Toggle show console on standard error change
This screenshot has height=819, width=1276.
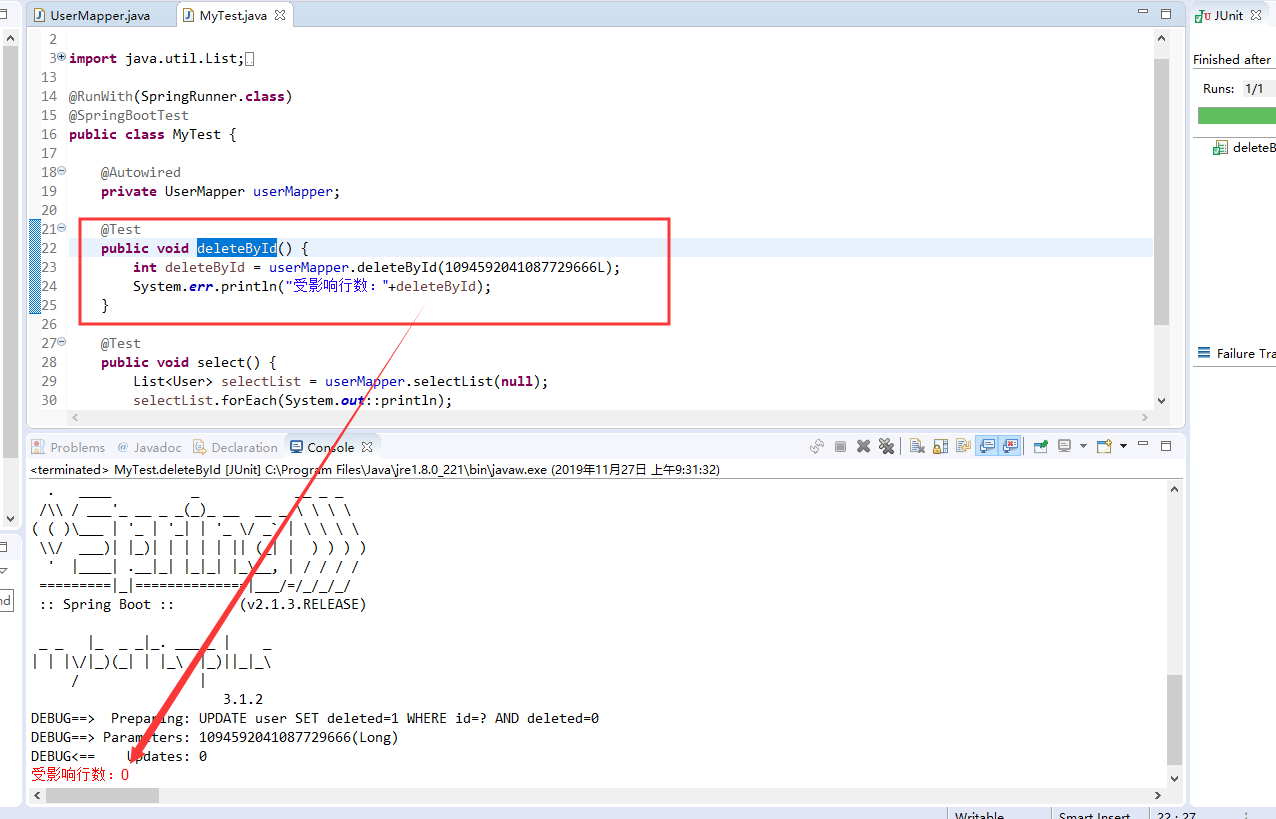tap(1010, 447)
